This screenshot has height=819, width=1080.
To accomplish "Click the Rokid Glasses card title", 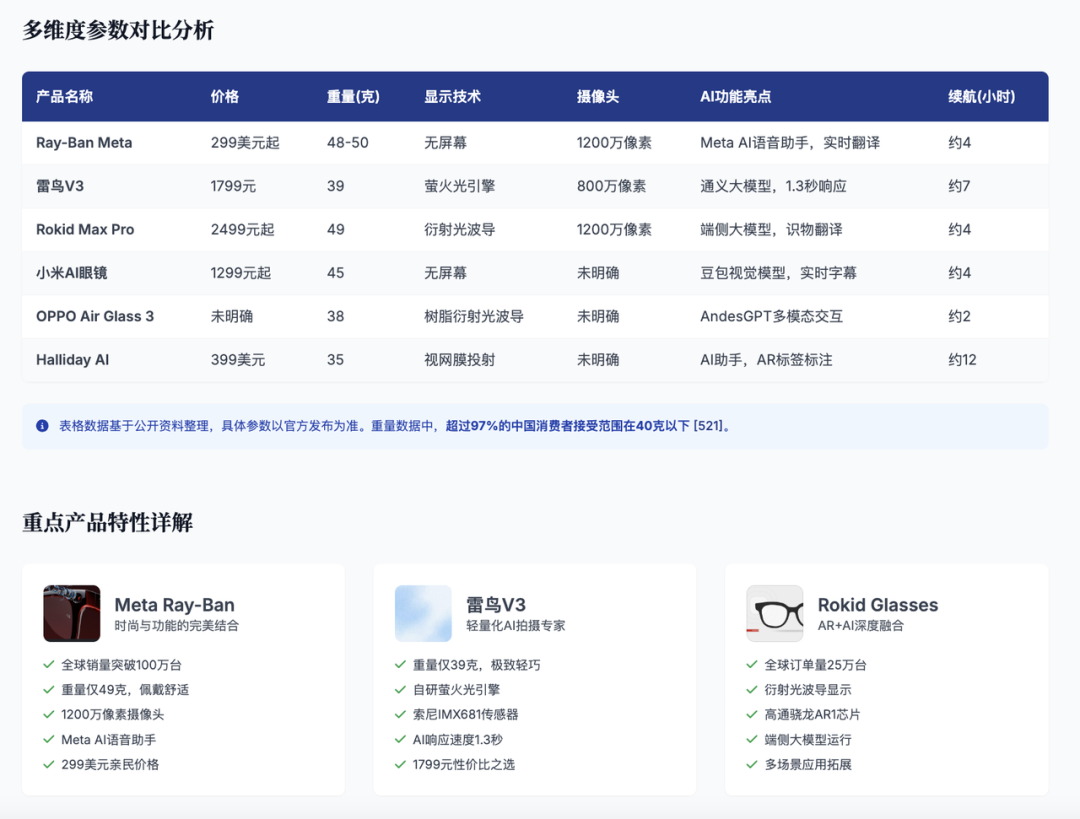I will [x=878, y=605].
